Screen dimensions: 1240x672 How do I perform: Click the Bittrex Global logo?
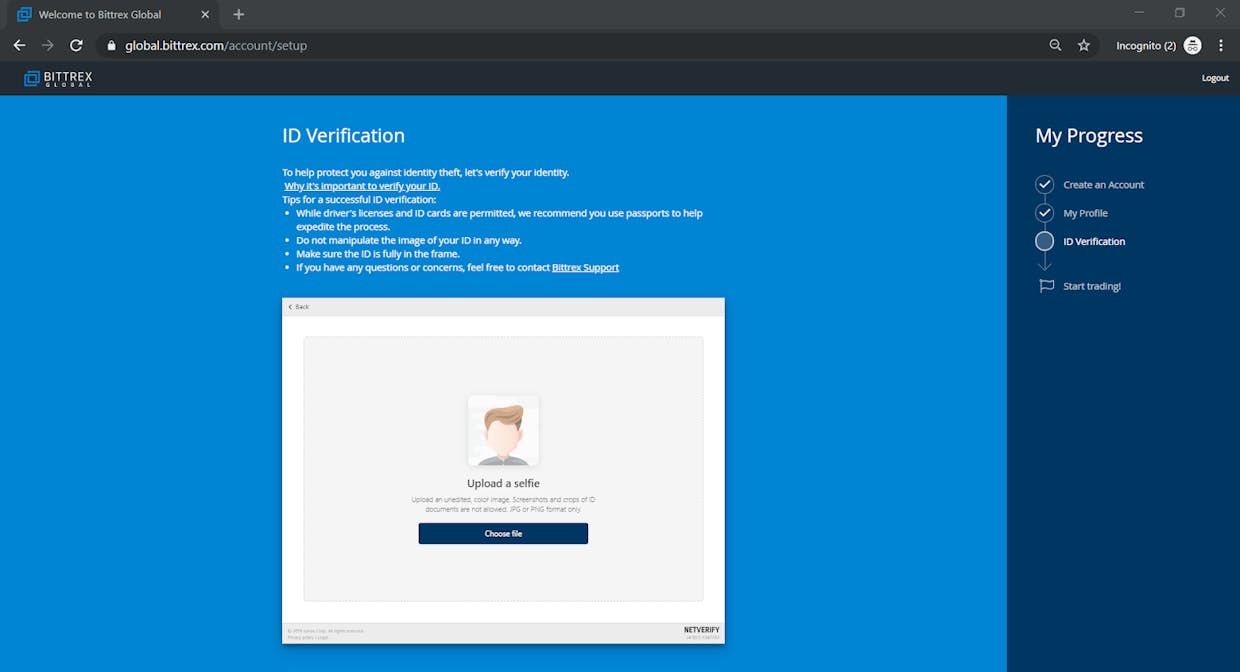(x=58, y=78)
